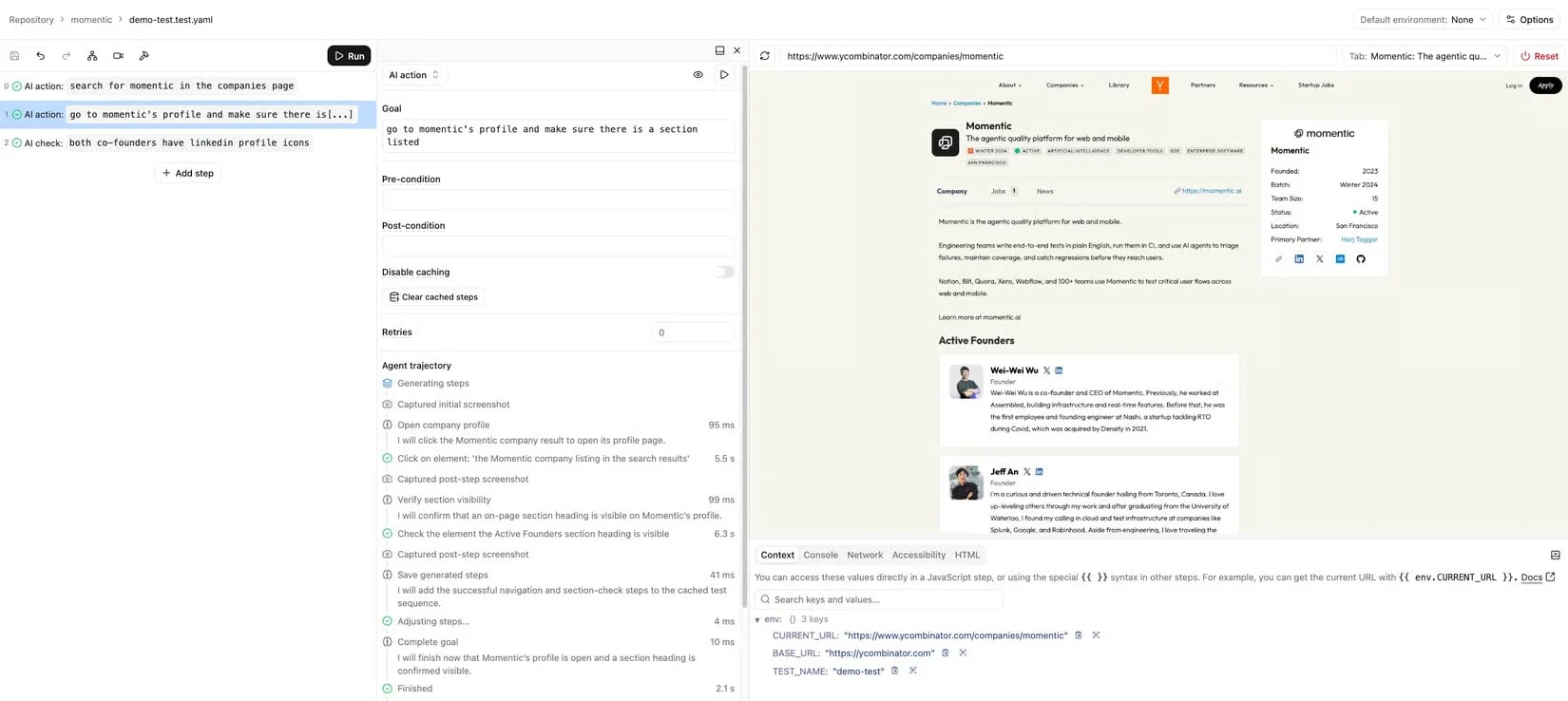Click the hammer tool icon
Viewport: 1568px width, 701px height.
[x=143, y=56]
